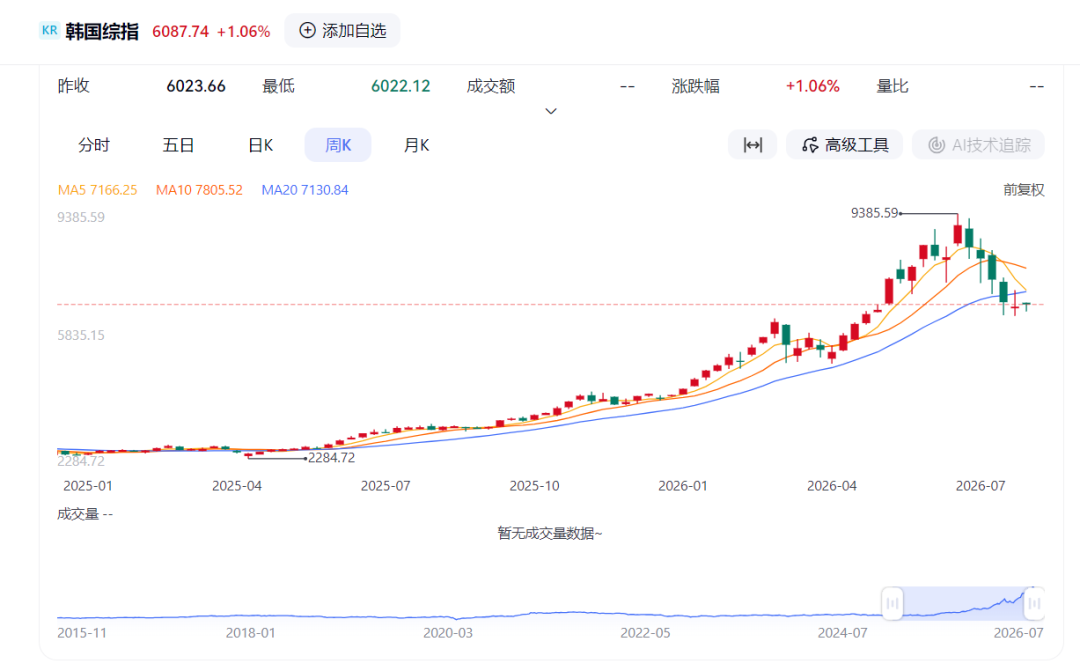Screen dimensions: 1080x671
Task: Click the 暂无成交量数据 message
Action: tap(550, 533)
